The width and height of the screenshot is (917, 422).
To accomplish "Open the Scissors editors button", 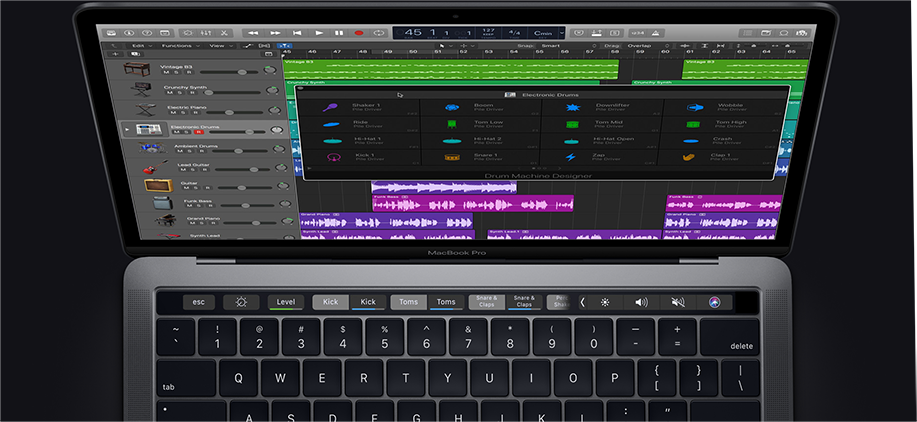I will pyautogui.click(x=224, y=33).
